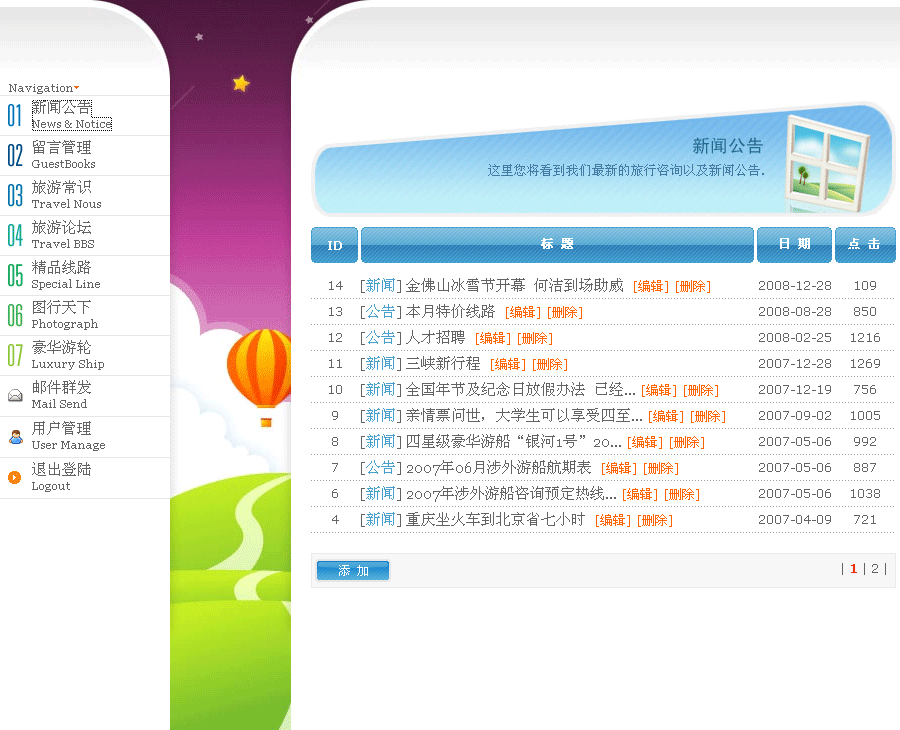This screenshot has height=730, width=900.
Task: Open the title 本月特价线路
Action: click(x=450, y=312)
